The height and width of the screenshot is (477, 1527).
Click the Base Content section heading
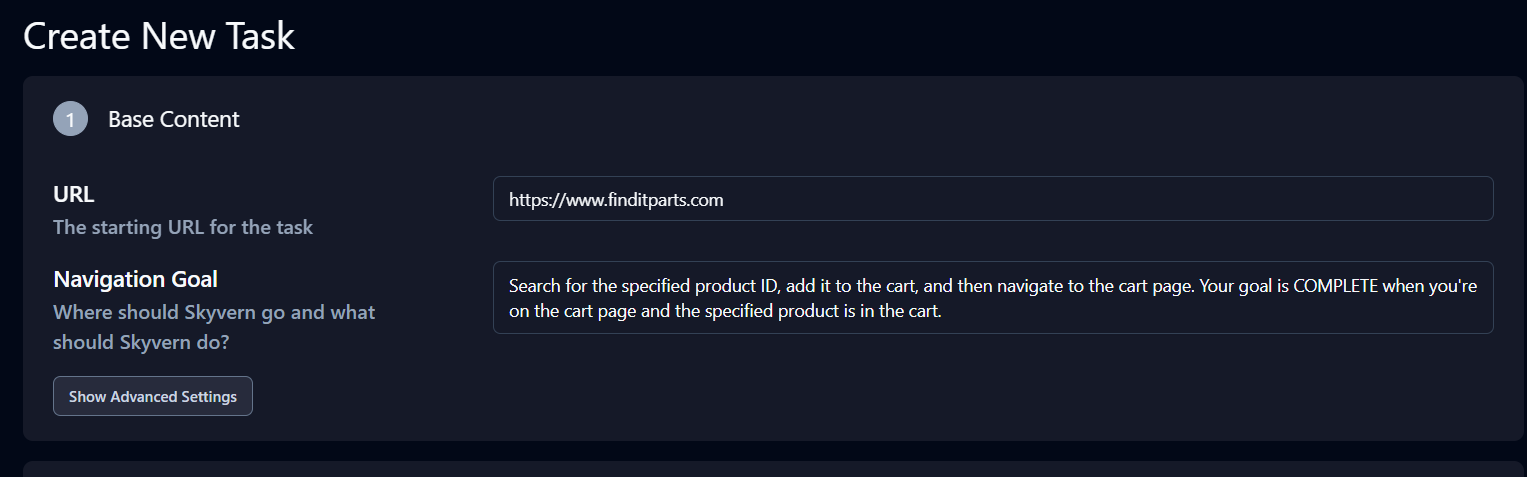pyautogui.click(x=174, y=120)
